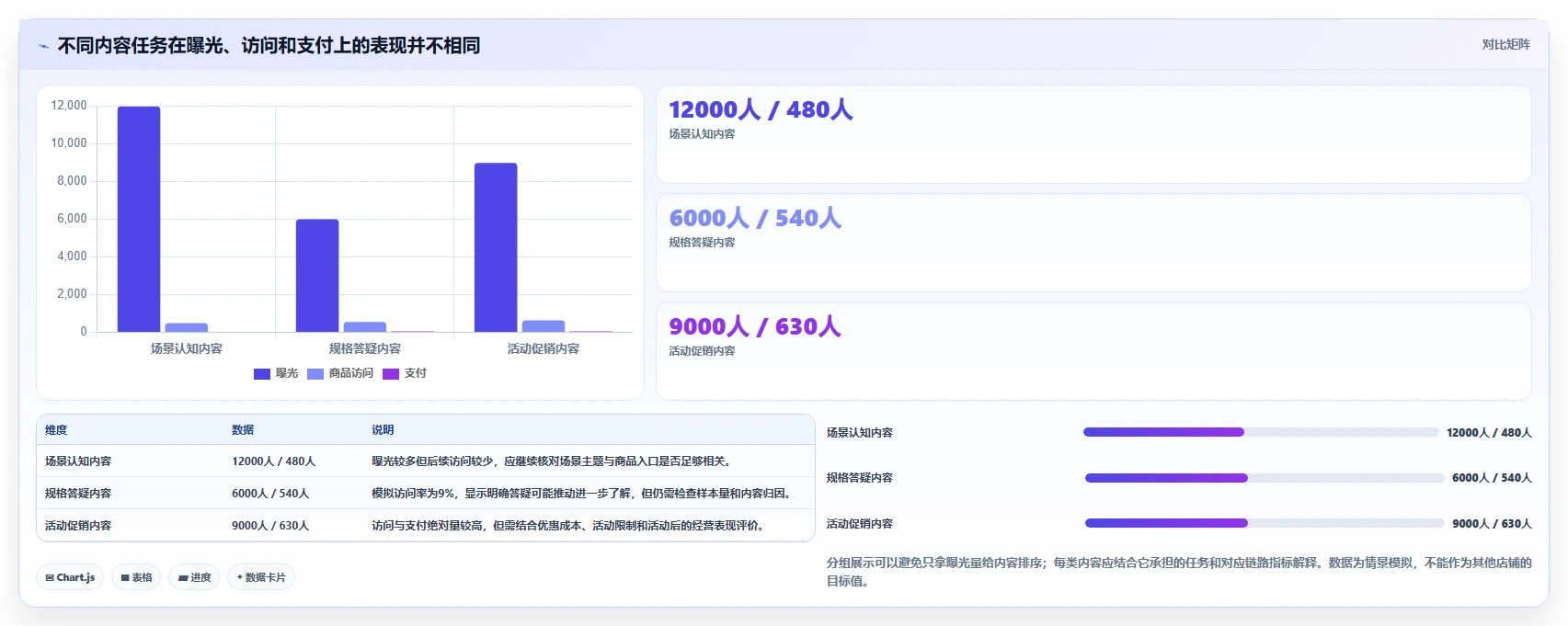Screen dimensions: 1568x626
Task: Click the 12000人 / 480人 progress value
Action: pyautogui.click(x=1489, y=433)
